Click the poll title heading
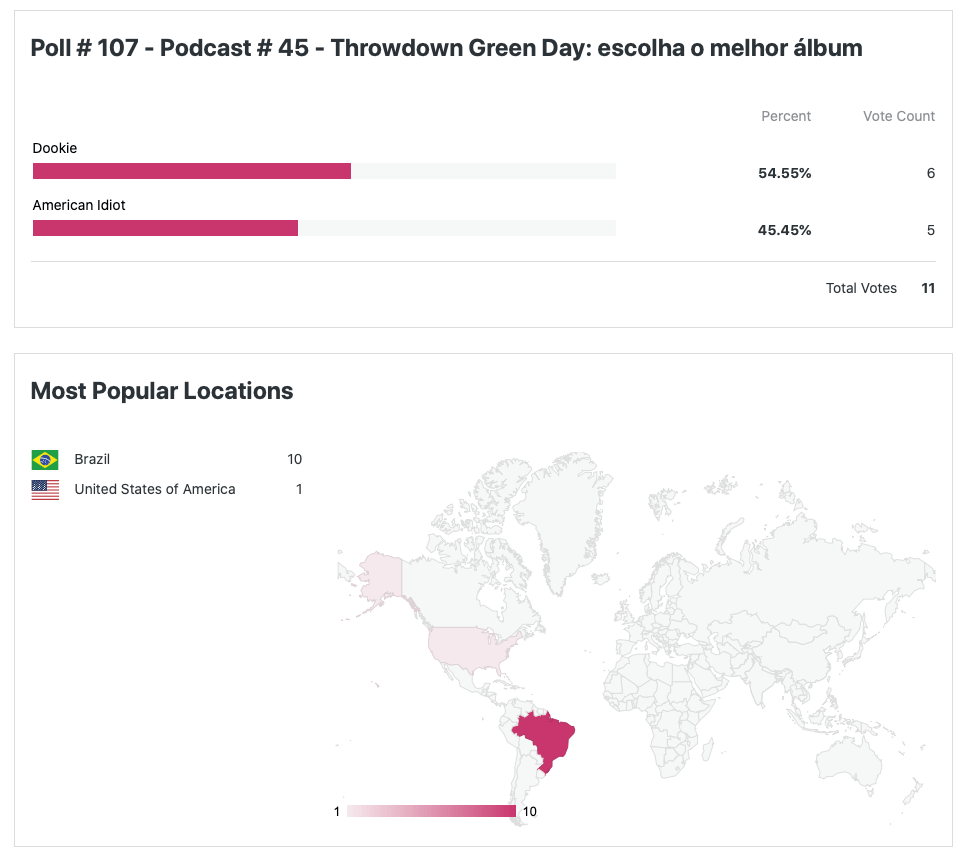This screenshot has height=863, width=973. point(446,48)
